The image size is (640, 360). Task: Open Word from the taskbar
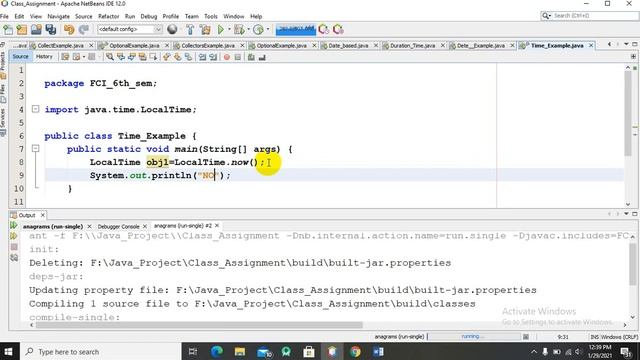tap(378, 351)
